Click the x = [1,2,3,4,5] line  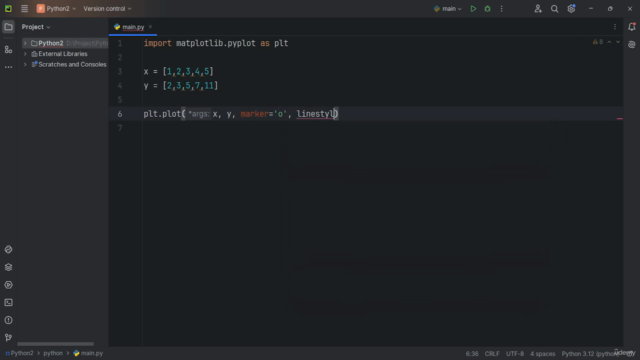(x=178, y=71)
